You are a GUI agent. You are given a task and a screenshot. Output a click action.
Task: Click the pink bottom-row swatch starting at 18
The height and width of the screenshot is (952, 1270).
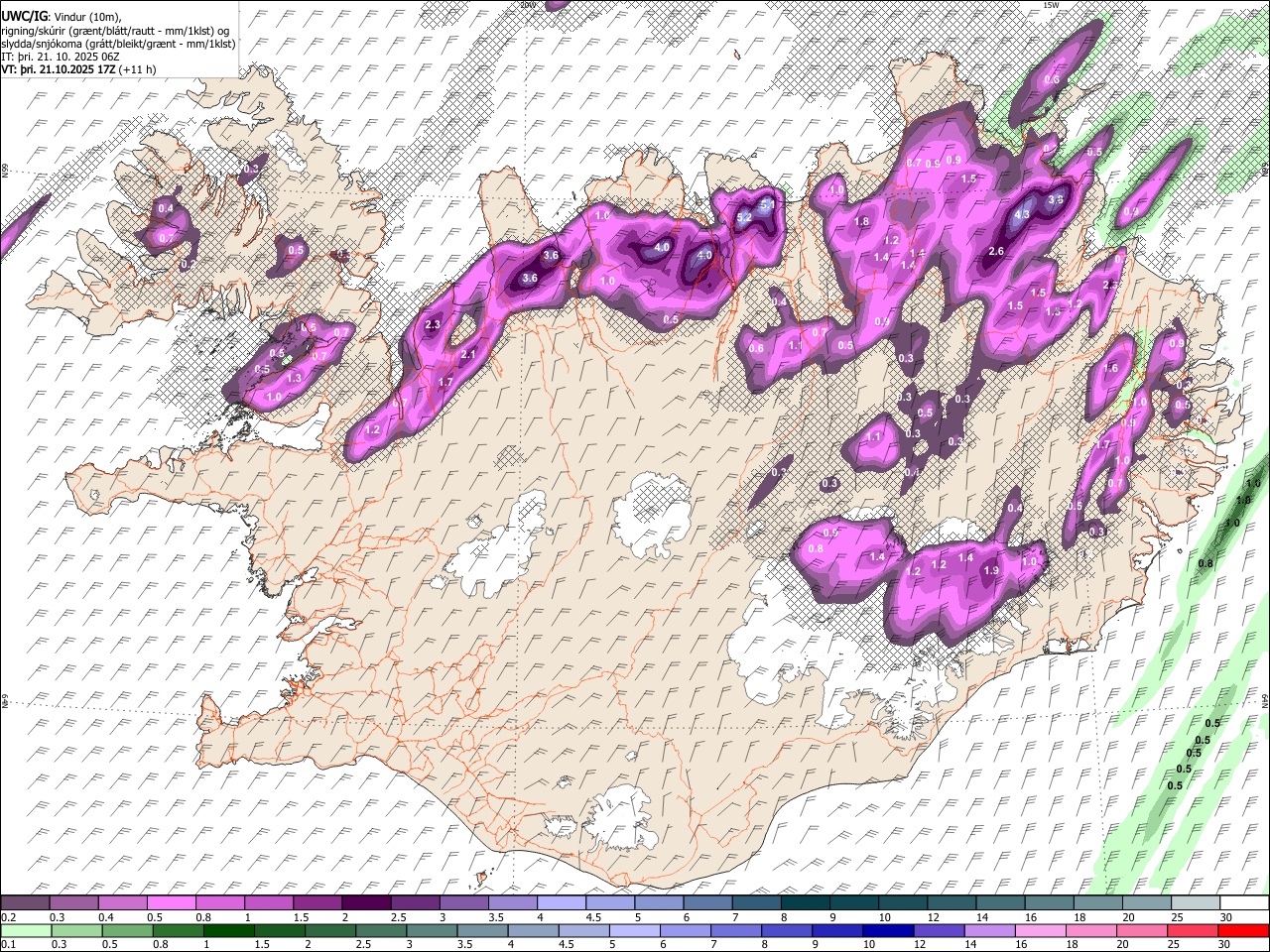coord(1092,930)
